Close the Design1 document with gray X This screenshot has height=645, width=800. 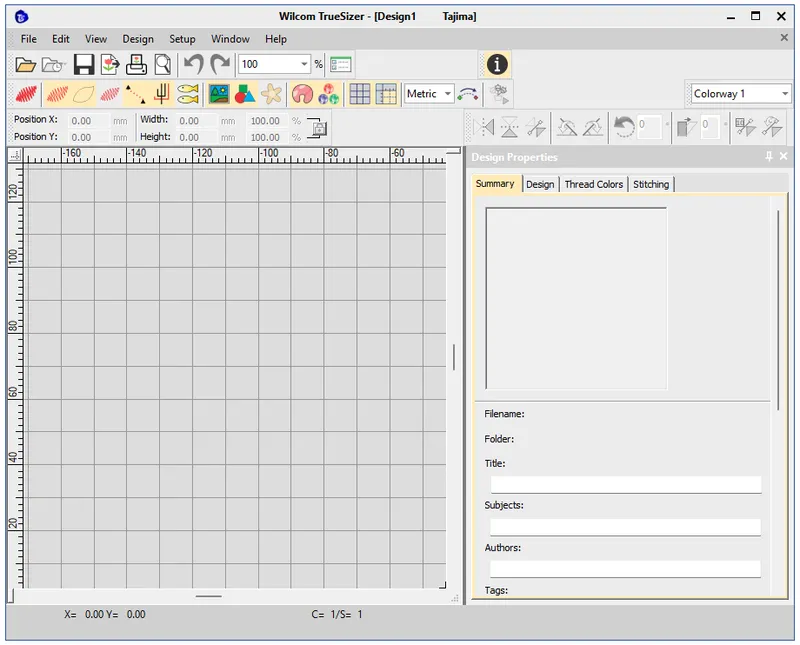784,37
